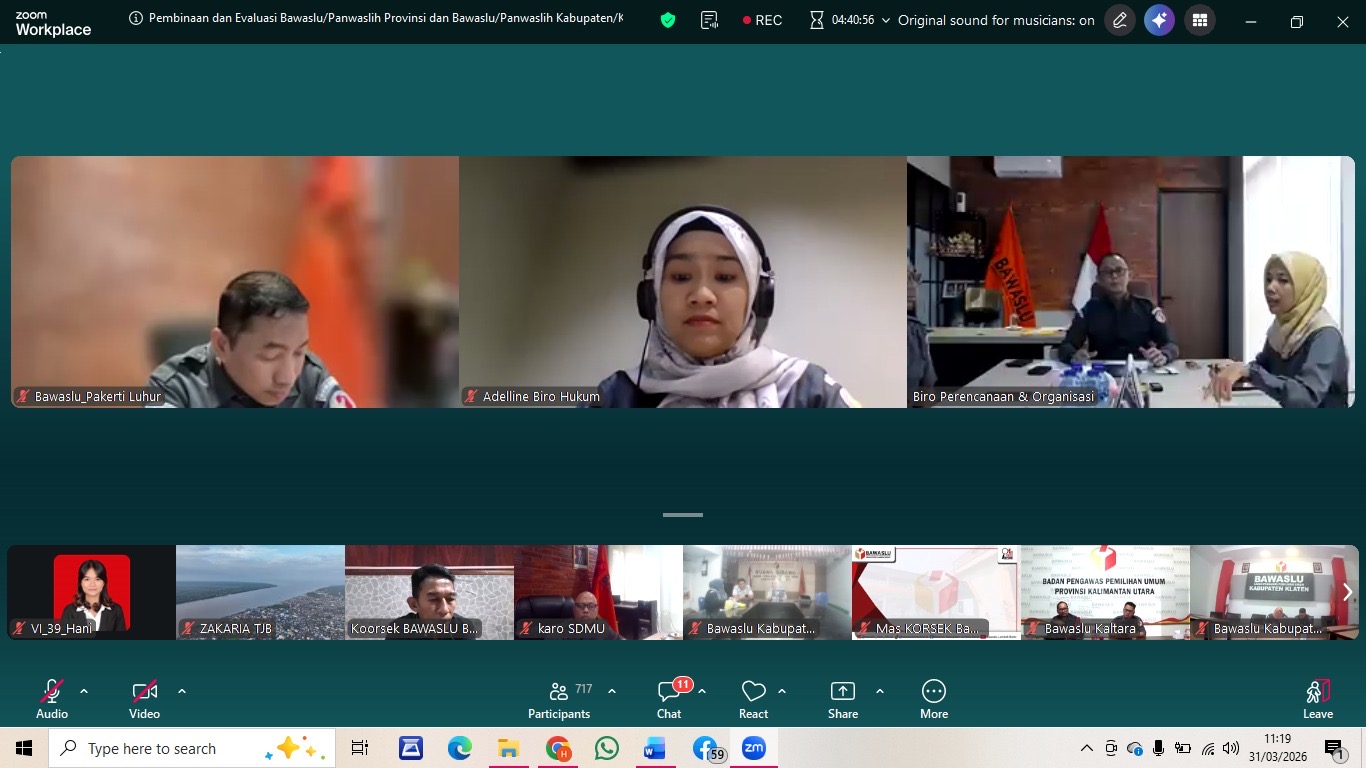Click the green encryption shield icon

click(x=668, y=20)
